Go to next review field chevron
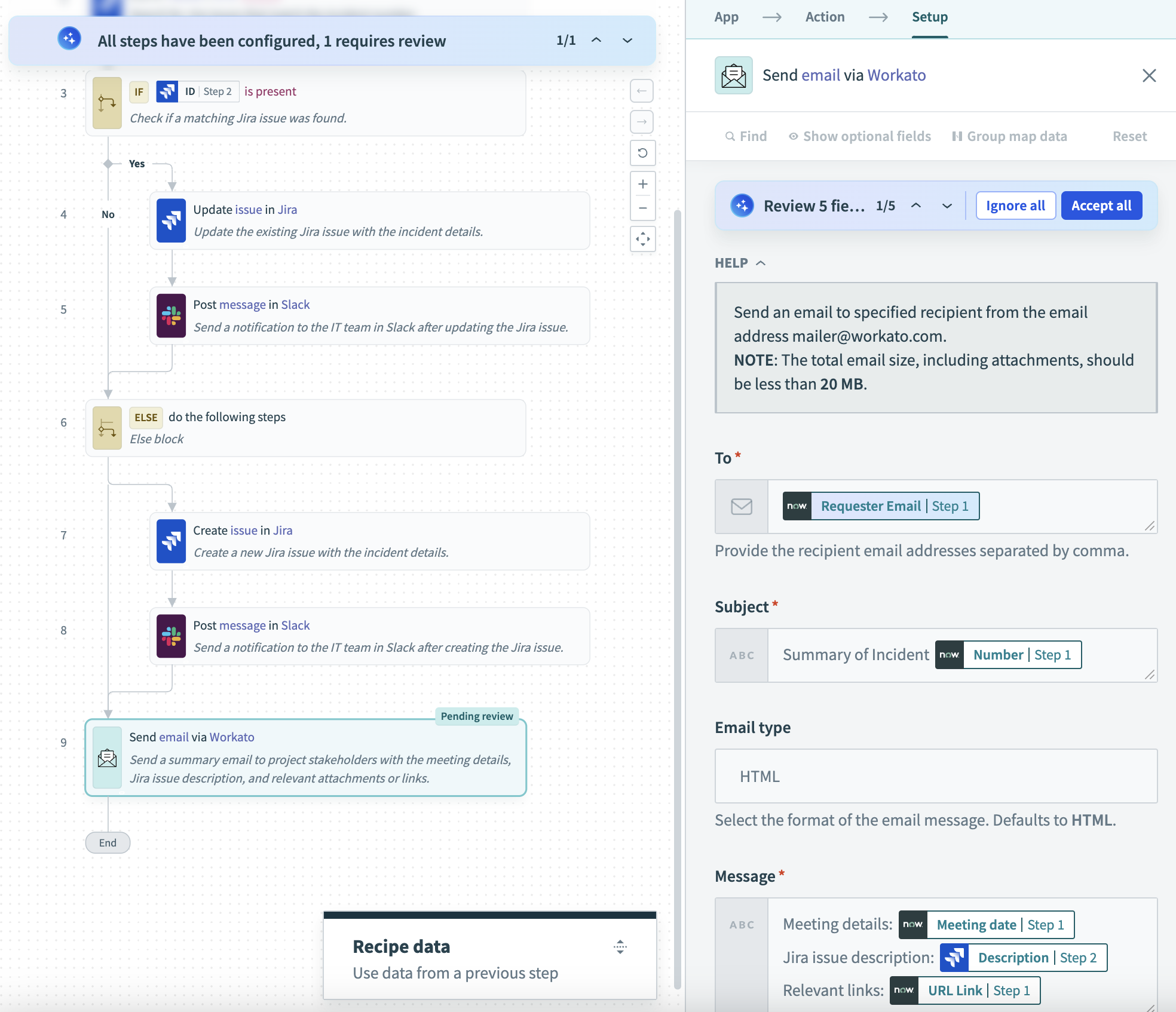This screenshot has width=1176, height=1012. tap(947, 206)
